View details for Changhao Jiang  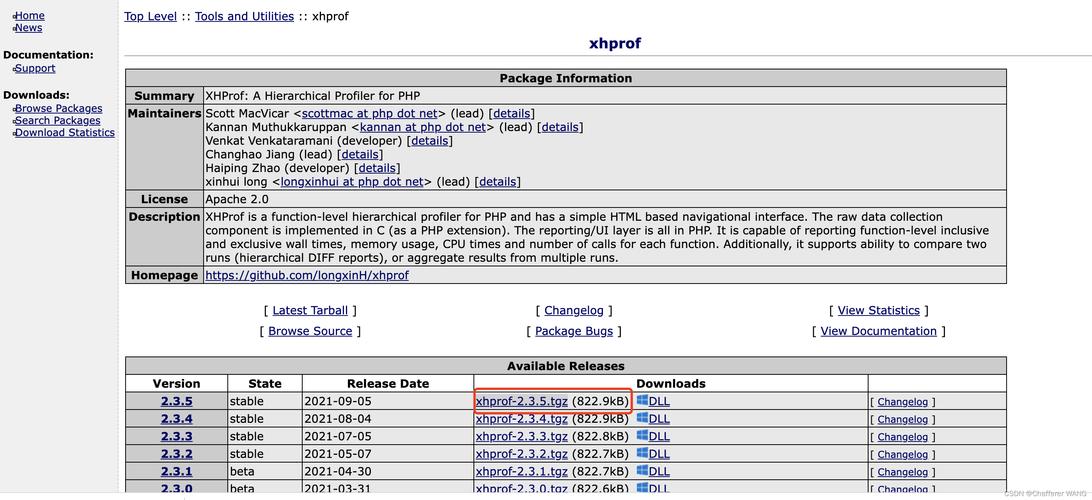(360, 155)
